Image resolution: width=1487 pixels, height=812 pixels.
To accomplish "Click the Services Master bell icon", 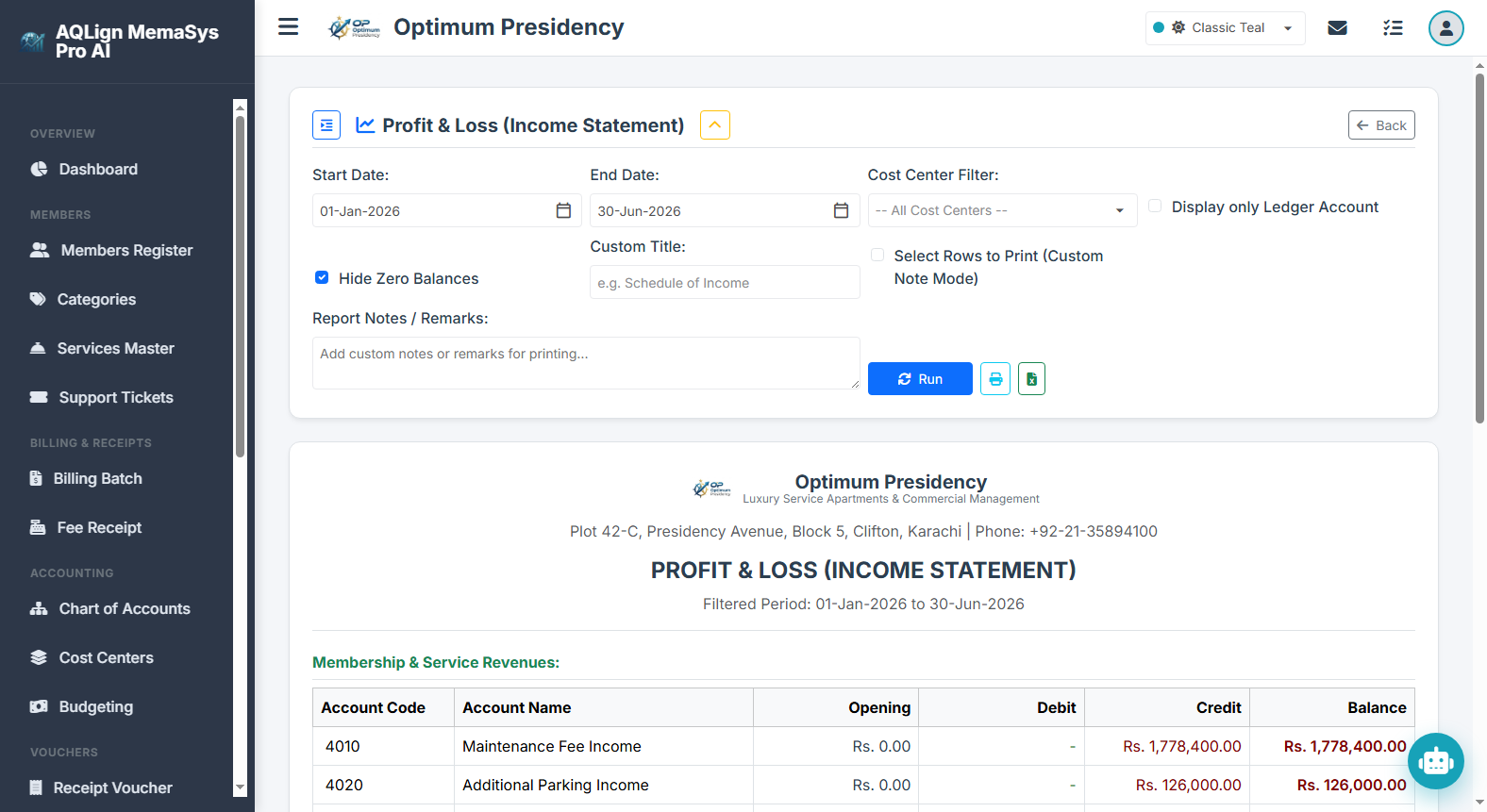I will (38, 348).
